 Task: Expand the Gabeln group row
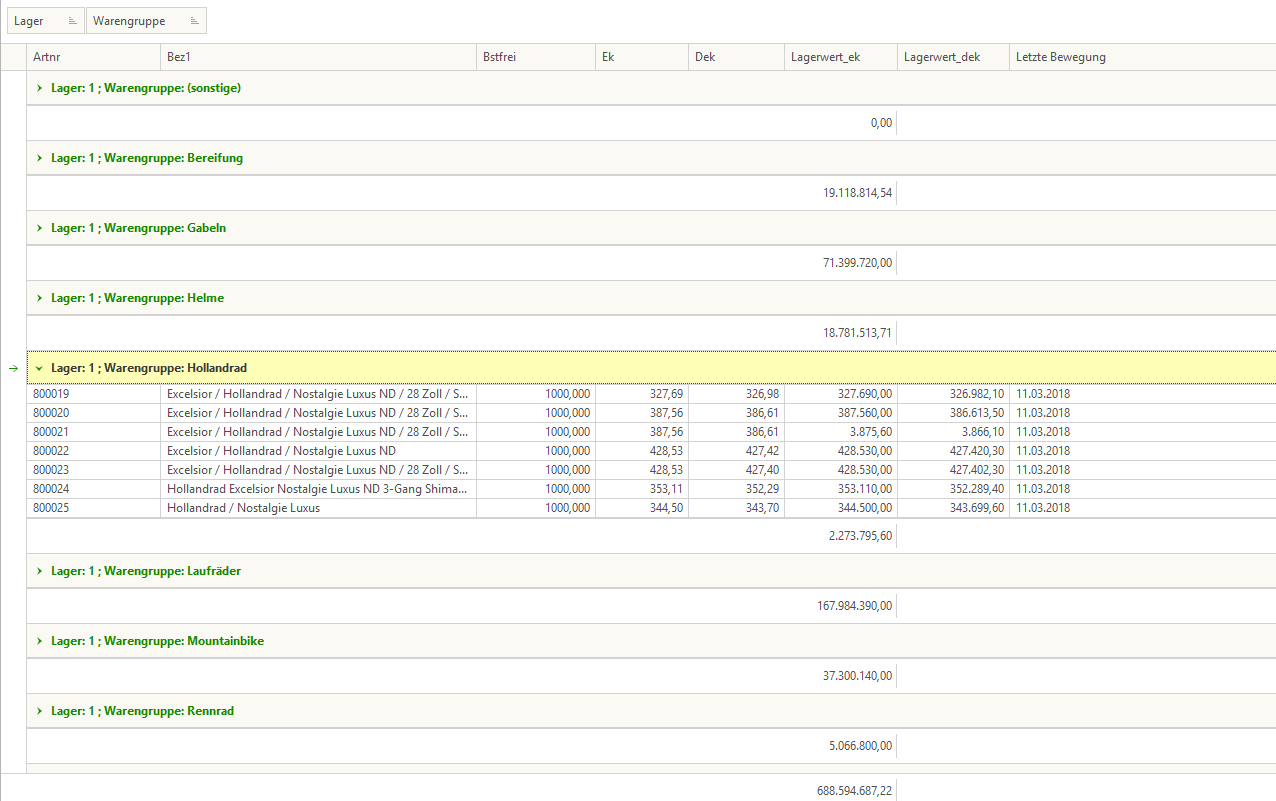click(x=39, y=228)
